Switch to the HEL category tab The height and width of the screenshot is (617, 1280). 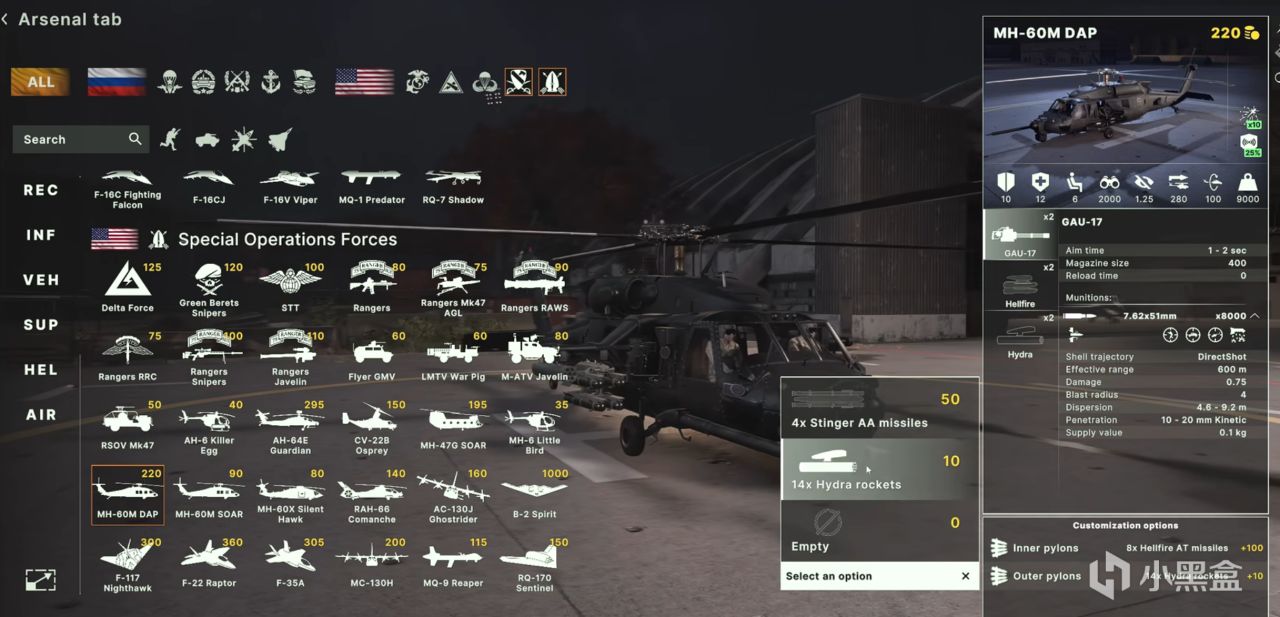point(41,370)
